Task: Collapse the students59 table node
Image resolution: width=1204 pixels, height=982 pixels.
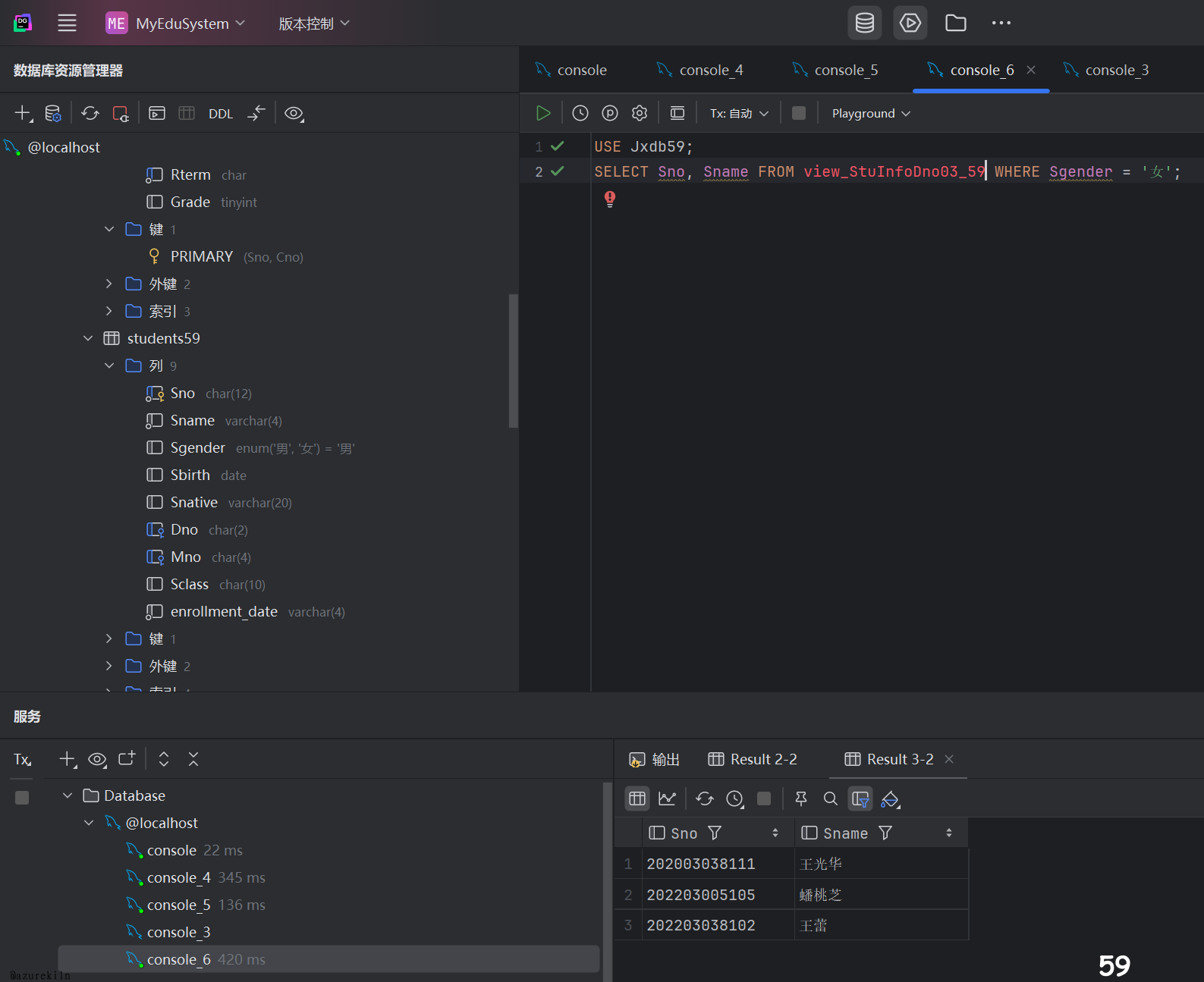Action: pyautogui.click(x=88, y=338)
